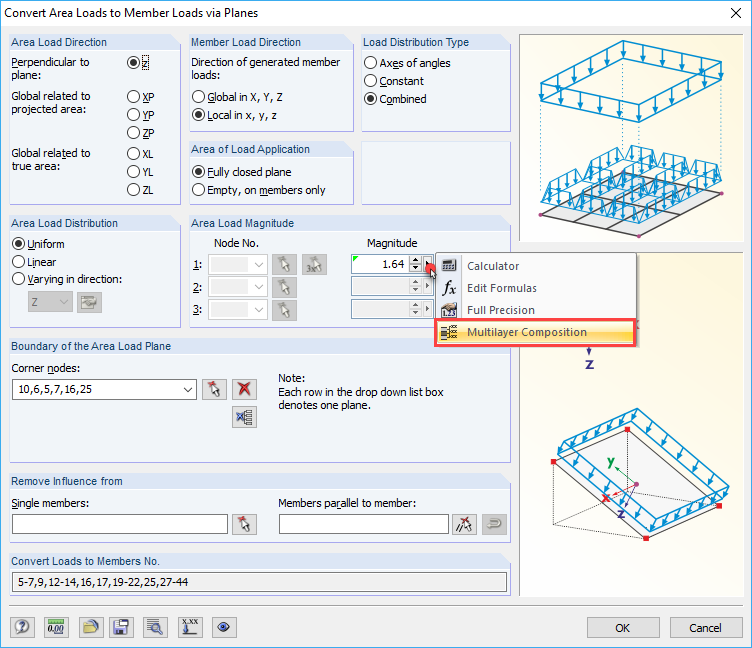Delete corner nodes with the red X icon

point(245,389)
